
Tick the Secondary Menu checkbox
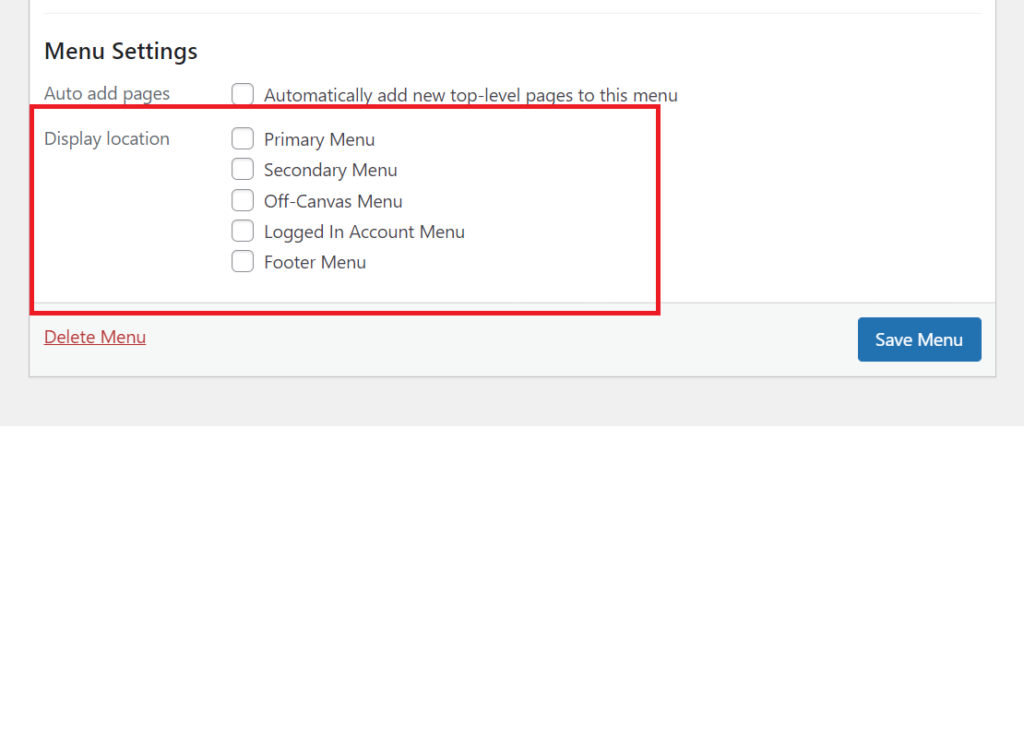coord(242,169)
